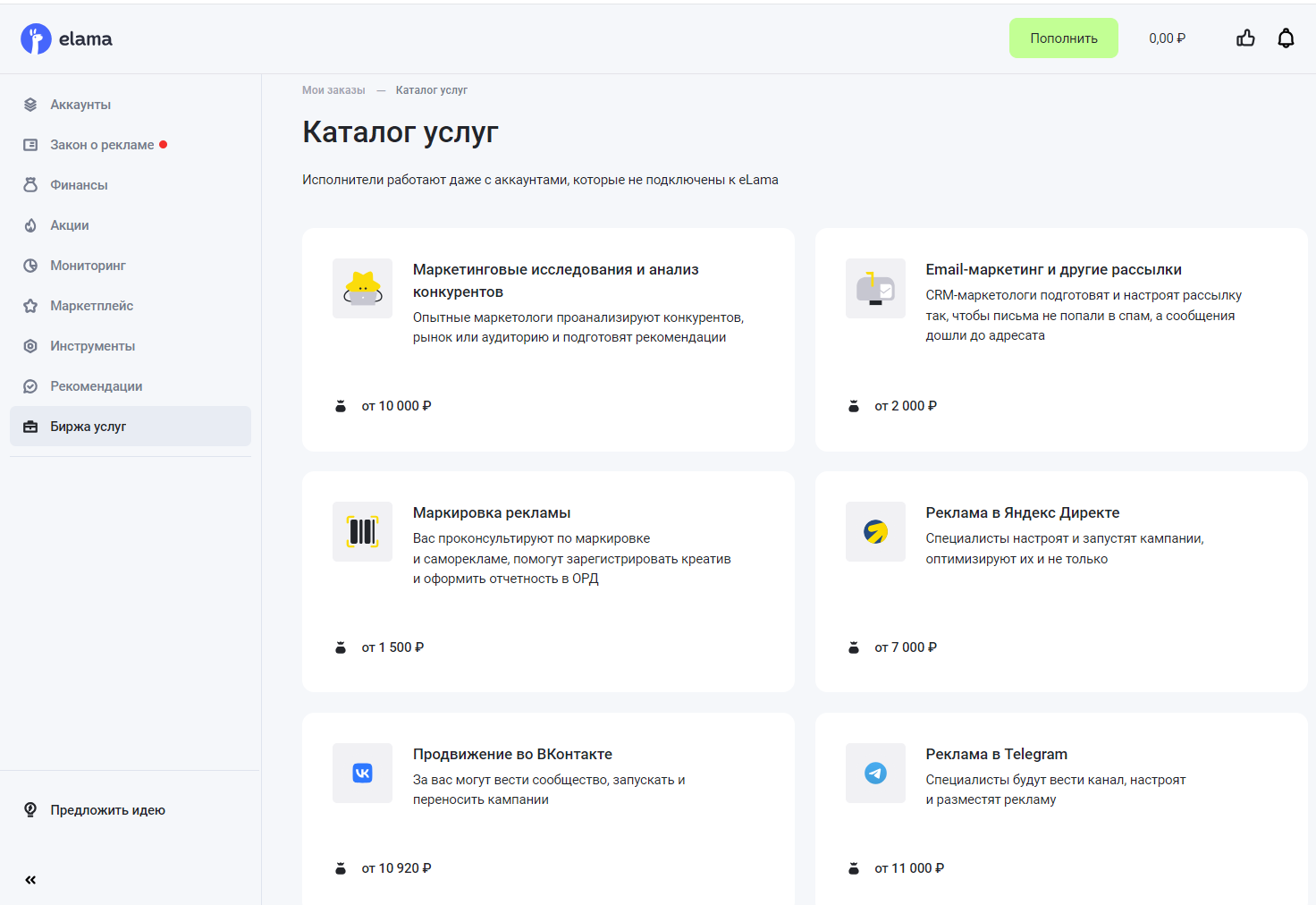Open Реклама в Telegram service

pos(996,754)
